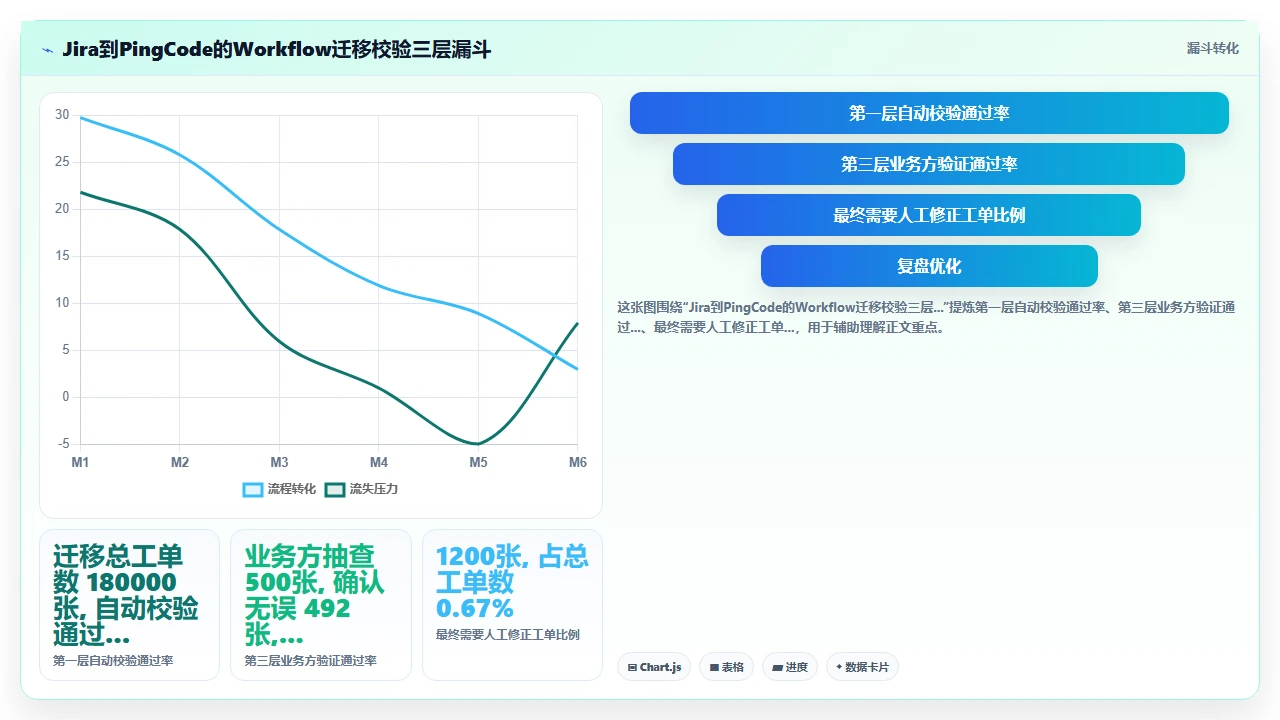
Task: Click the M1 x-axis label
Action: pos(80,462)
